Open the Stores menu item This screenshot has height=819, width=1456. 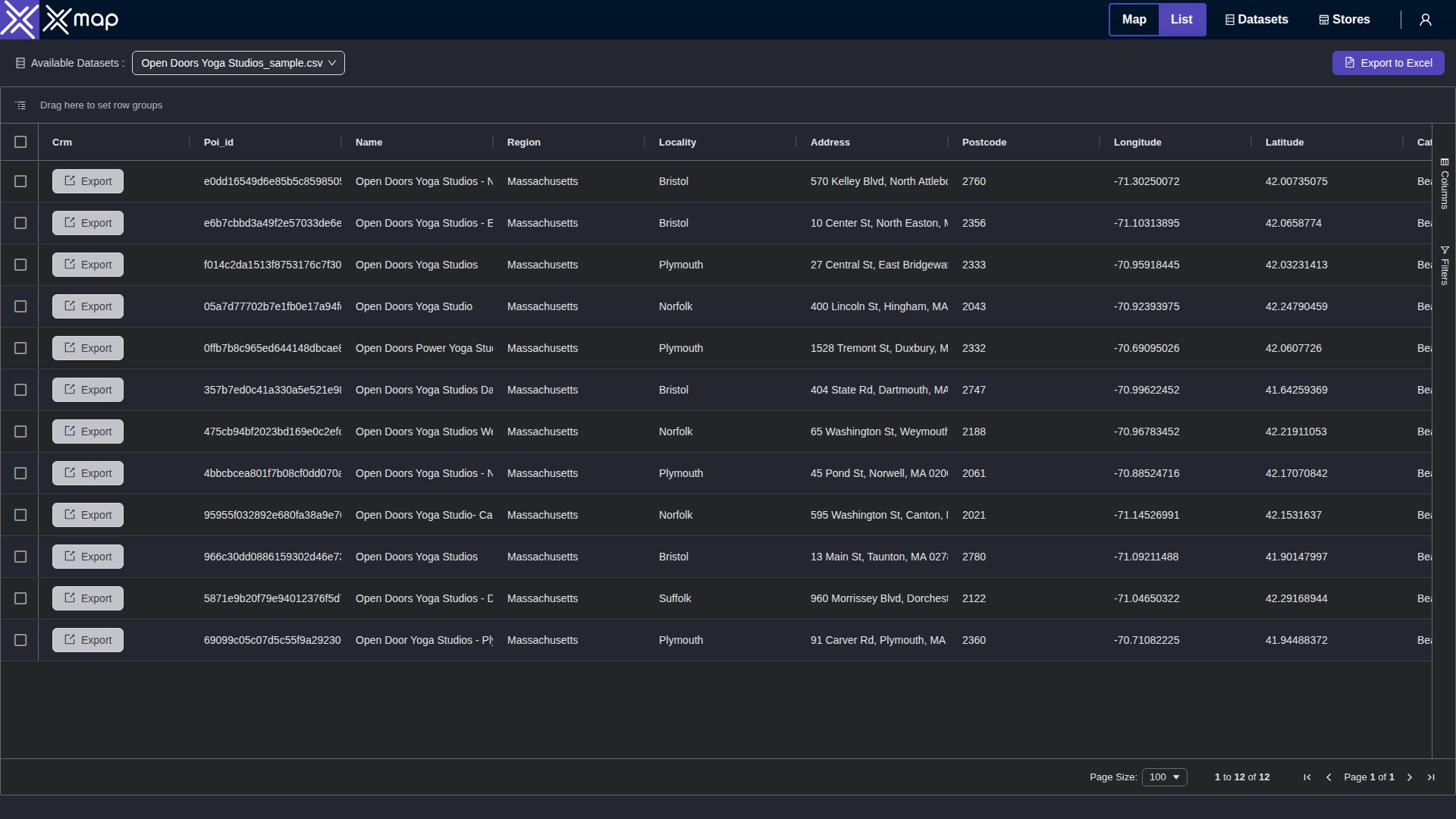coord(1345,20)
